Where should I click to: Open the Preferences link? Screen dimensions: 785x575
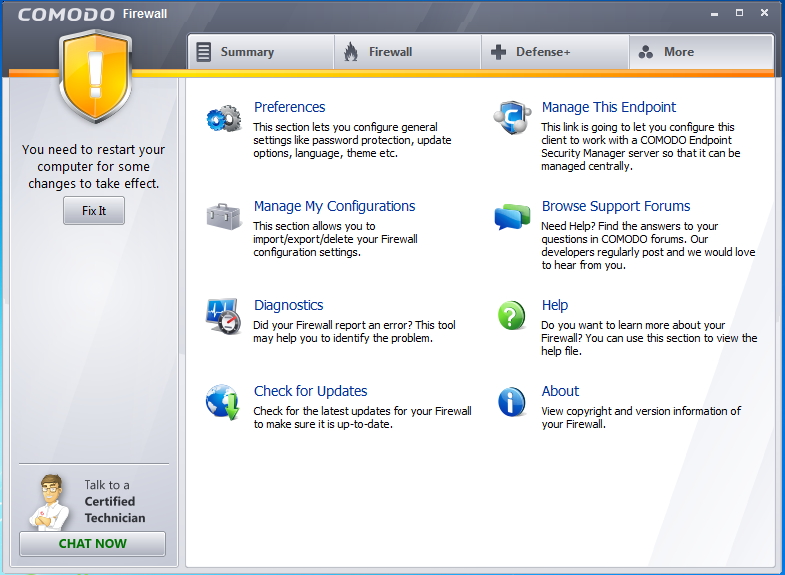click(289, 107)
